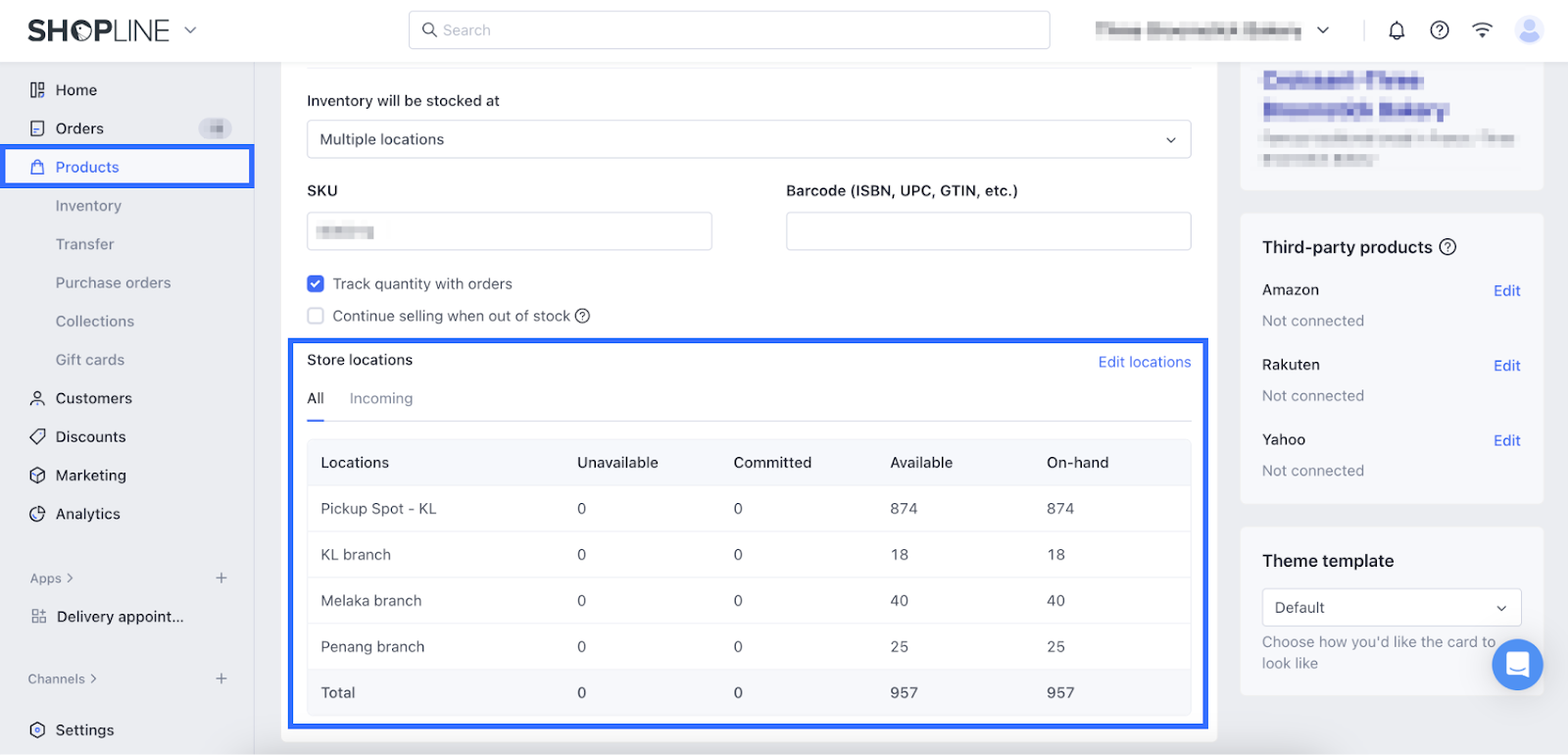Click help icon beside Third-party products
1568x755 pixels.
1447,247
